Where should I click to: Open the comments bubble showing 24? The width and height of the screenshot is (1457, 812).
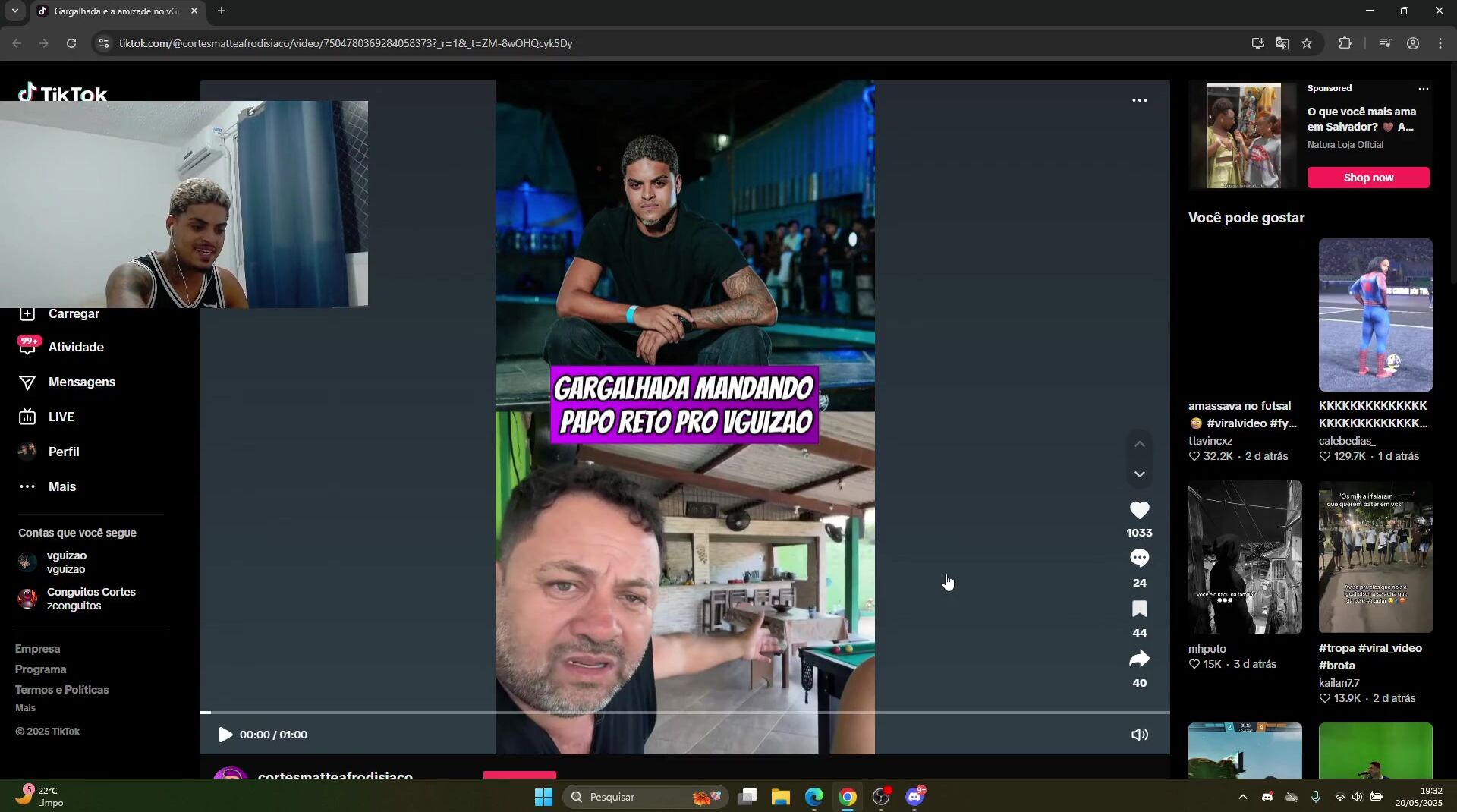coord(1139,559)
